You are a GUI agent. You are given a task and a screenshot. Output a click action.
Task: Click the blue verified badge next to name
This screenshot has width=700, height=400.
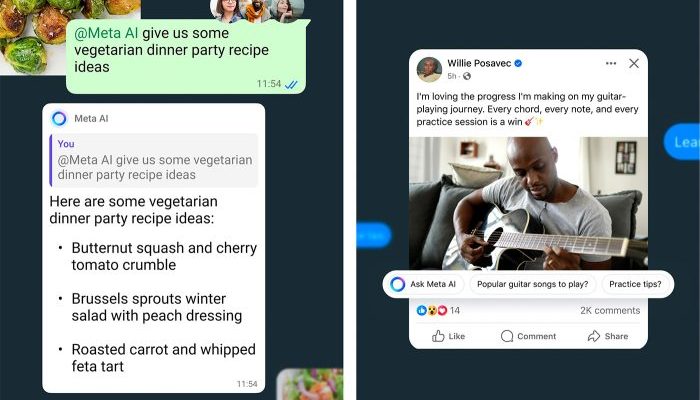[x=518, y=63]
